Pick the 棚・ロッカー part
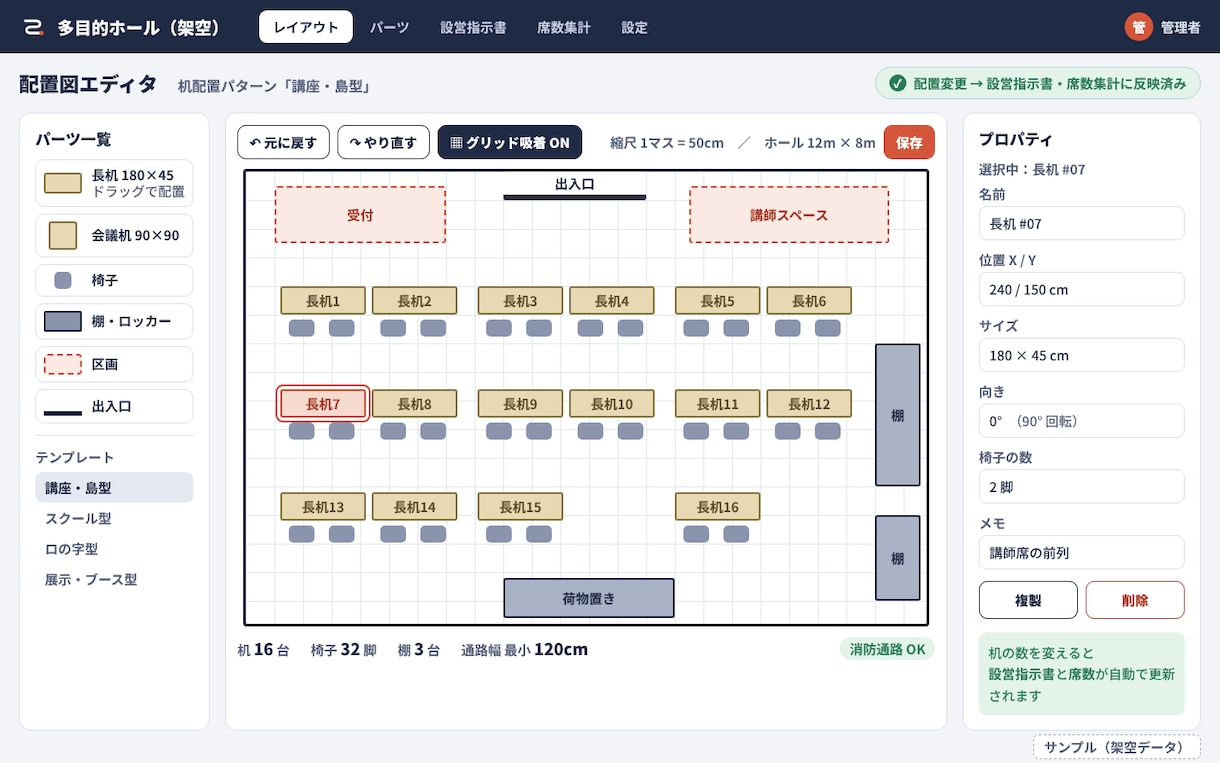 [x=114, y=322]
